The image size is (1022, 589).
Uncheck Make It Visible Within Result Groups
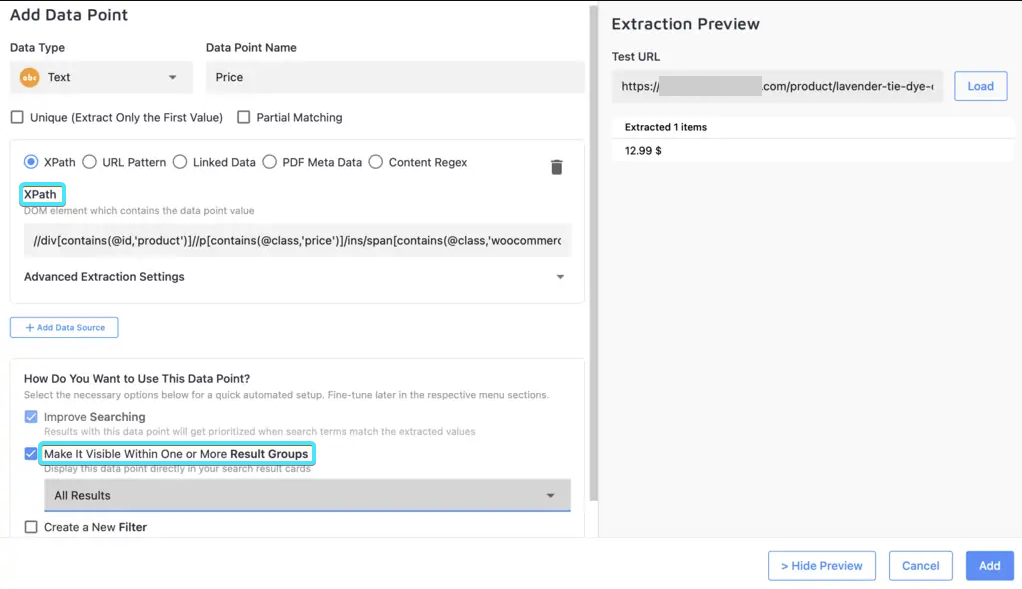31,454
